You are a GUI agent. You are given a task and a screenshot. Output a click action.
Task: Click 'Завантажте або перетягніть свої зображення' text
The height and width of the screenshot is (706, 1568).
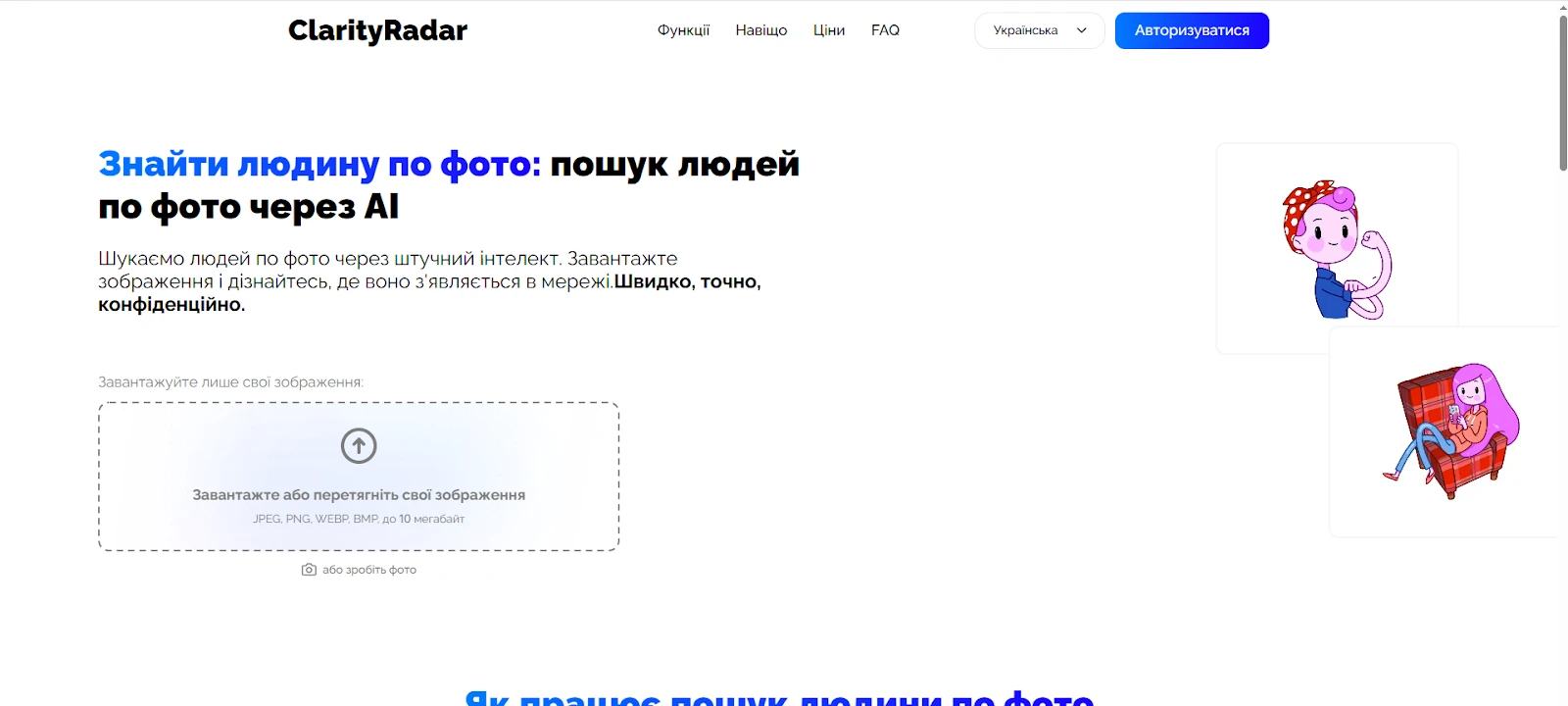click(359, 495)
